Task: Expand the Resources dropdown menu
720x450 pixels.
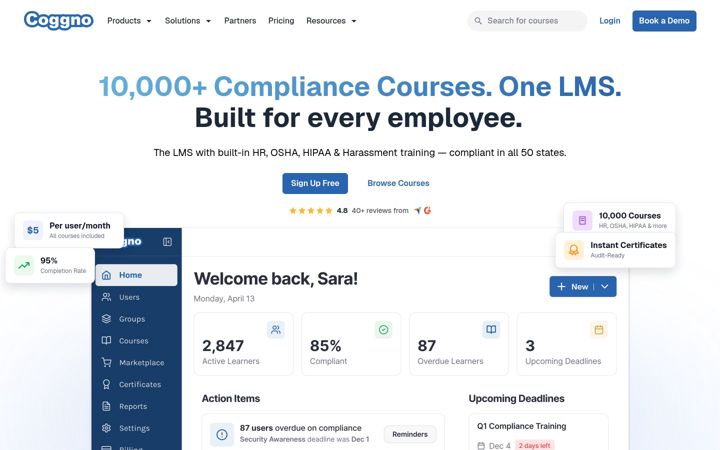Action: (331, 21)
